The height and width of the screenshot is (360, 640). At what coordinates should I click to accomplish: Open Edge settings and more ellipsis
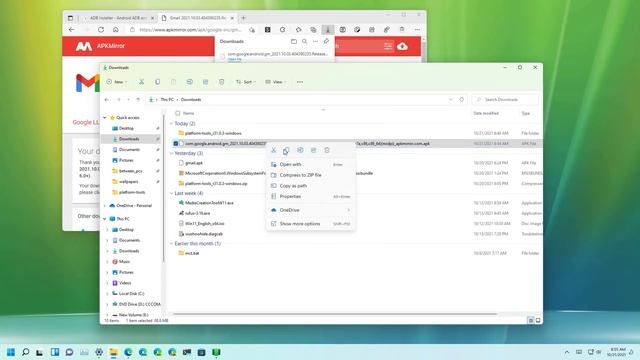(417, 30)
